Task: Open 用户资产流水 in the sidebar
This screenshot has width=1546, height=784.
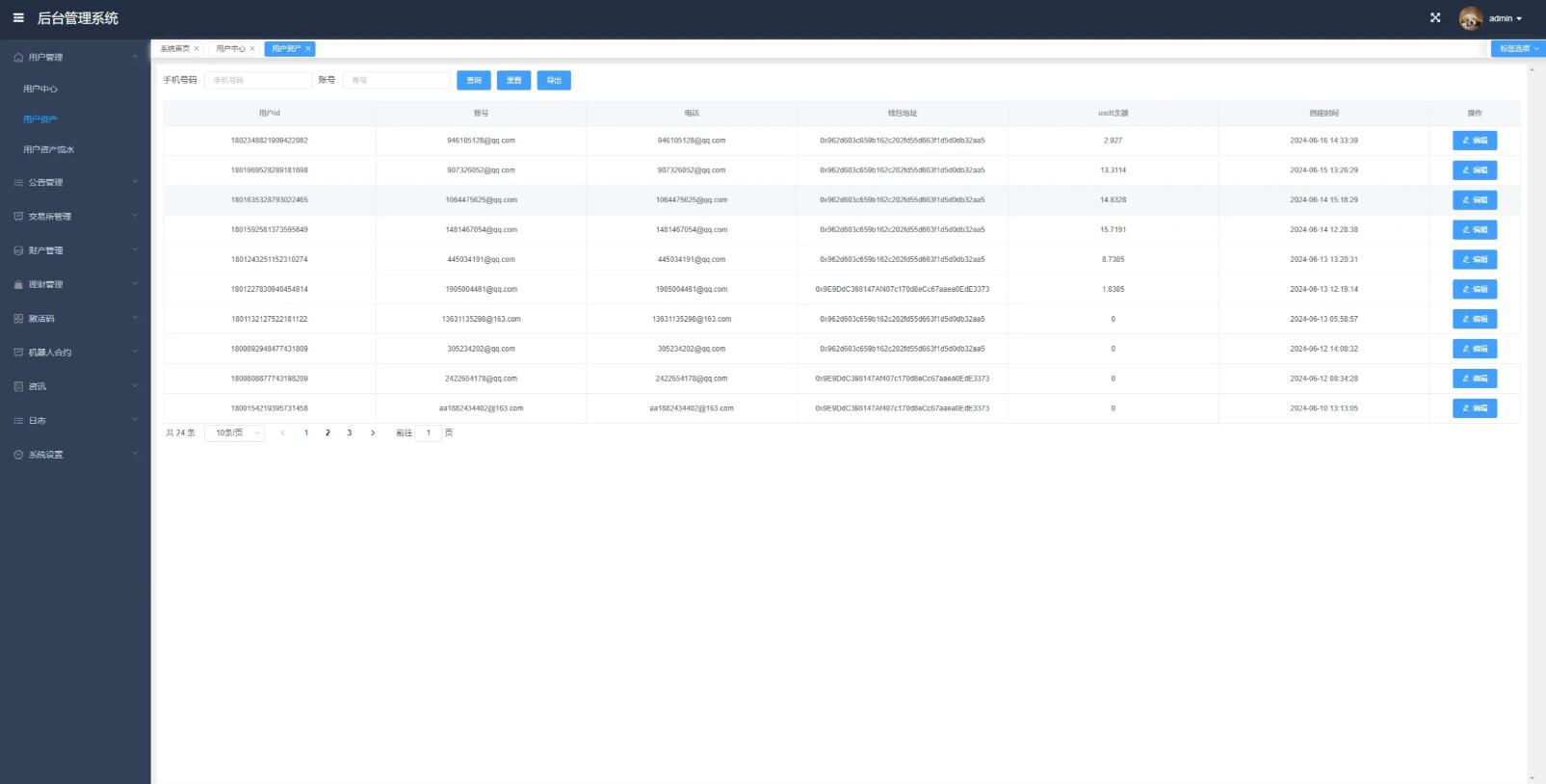Action: (x=48, y=149)
